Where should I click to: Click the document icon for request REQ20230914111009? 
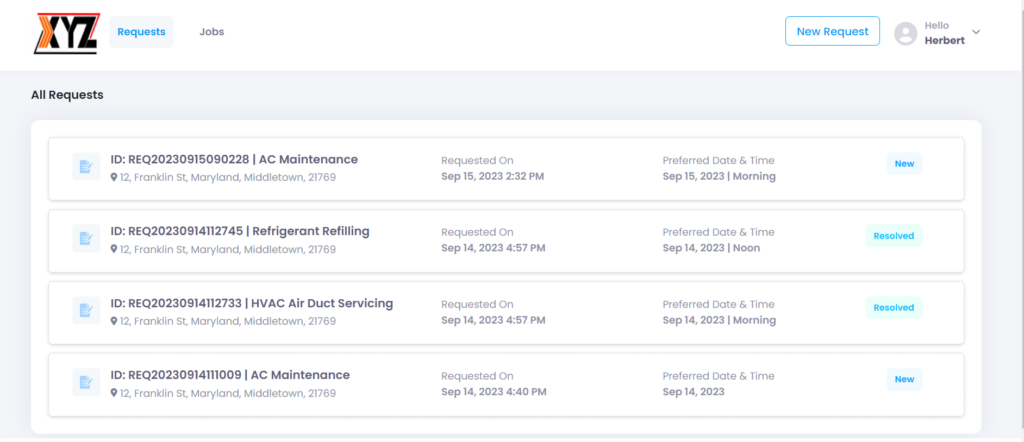pyautogui.click(x=86, y=383)
